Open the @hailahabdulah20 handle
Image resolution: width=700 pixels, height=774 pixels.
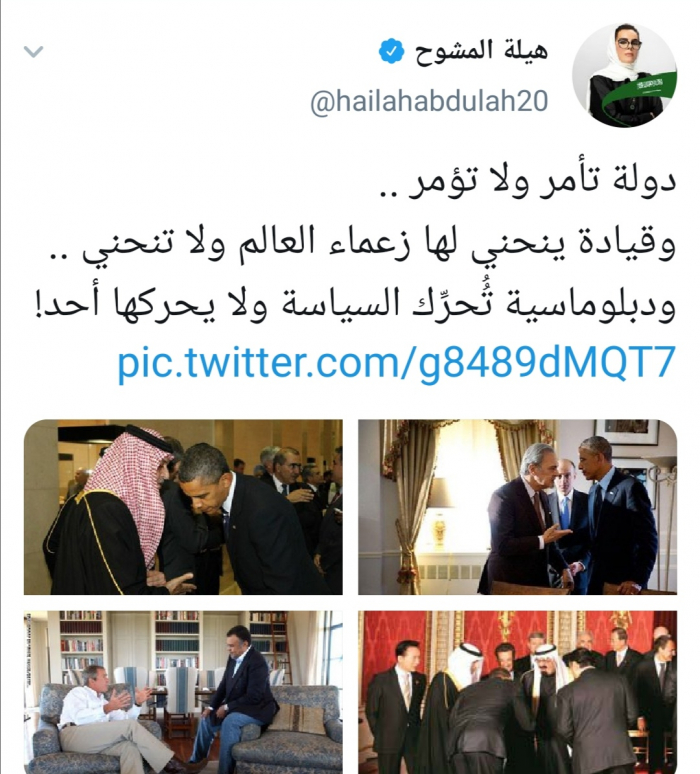point(429,101)
